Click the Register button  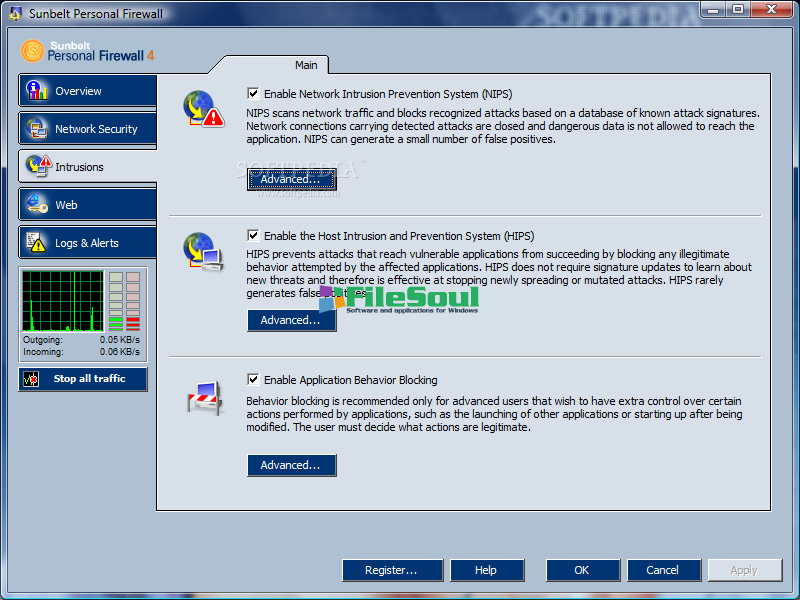click(392, 570)
